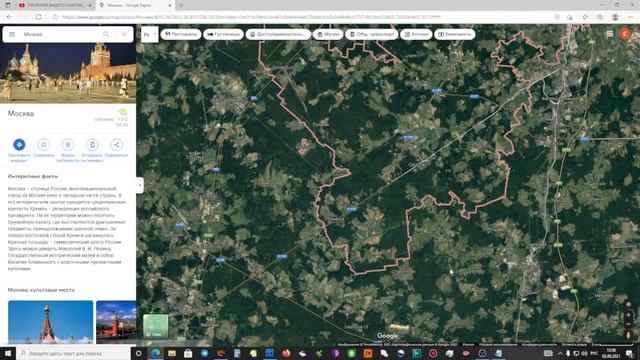Open the Google account avatar
640x360 pixels.
(625, 34)
